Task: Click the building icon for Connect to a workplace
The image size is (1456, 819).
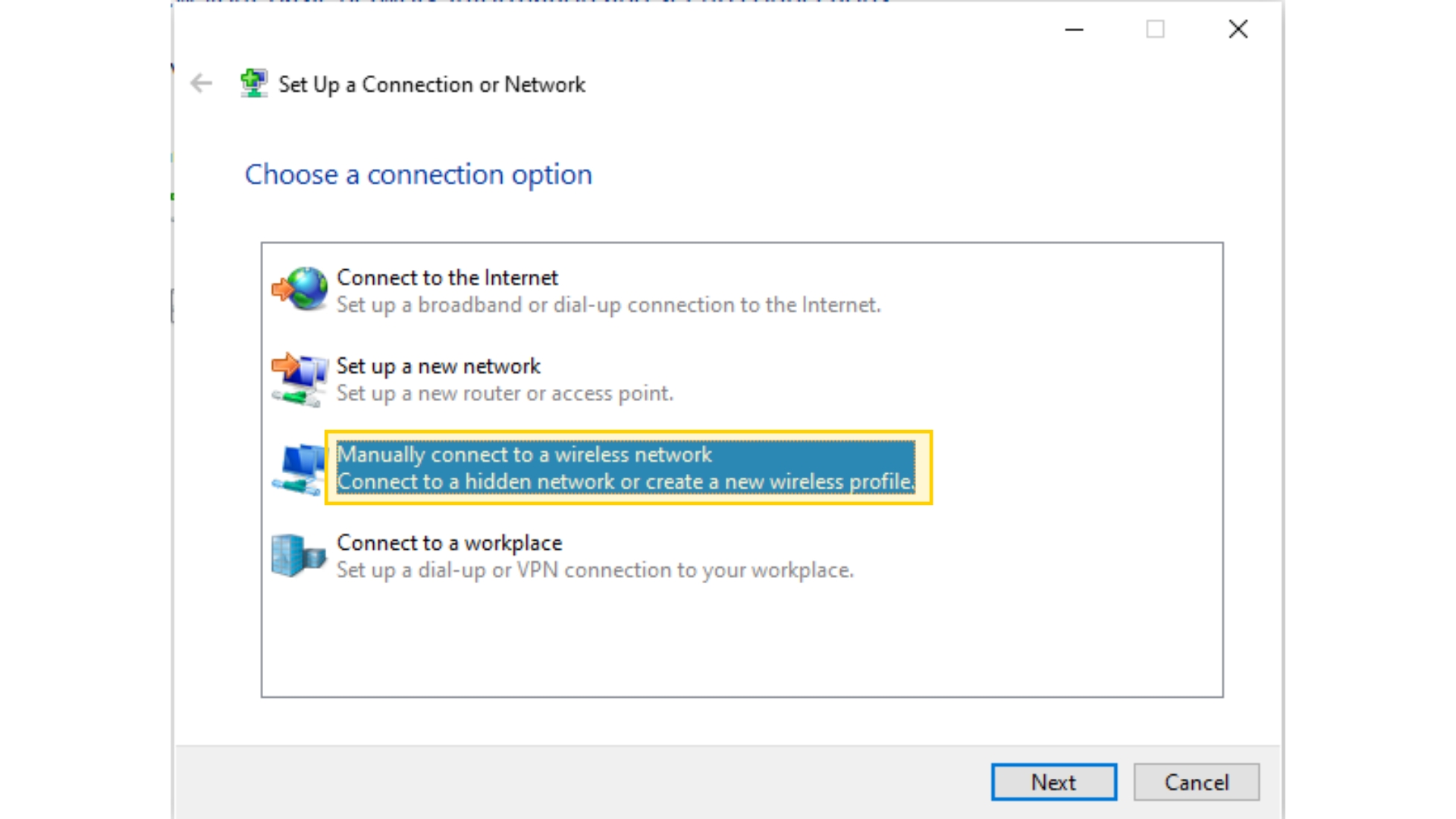Action: pyautogui.click(x=299, y=556)
